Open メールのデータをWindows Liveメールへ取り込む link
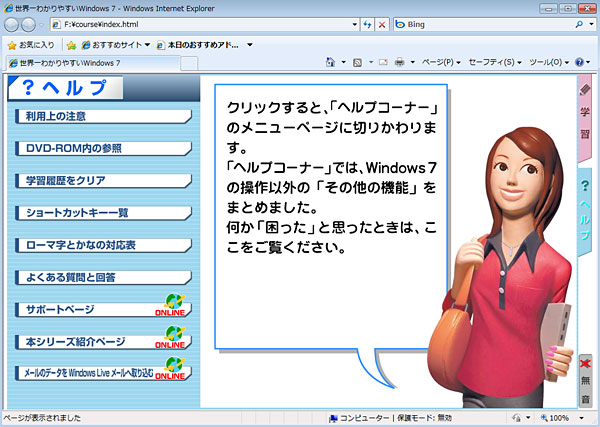Viewport: 600px width, 427px height. tap(103, 373)
